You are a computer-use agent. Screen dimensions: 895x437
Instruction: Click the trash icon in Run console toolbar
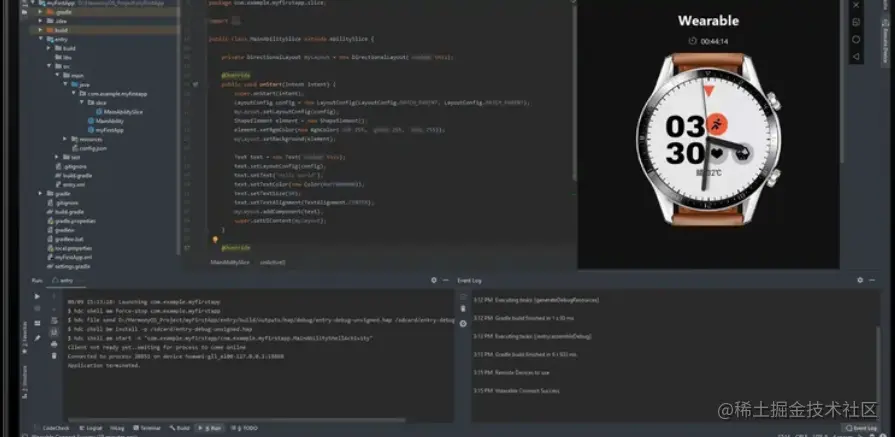point(54,355)
